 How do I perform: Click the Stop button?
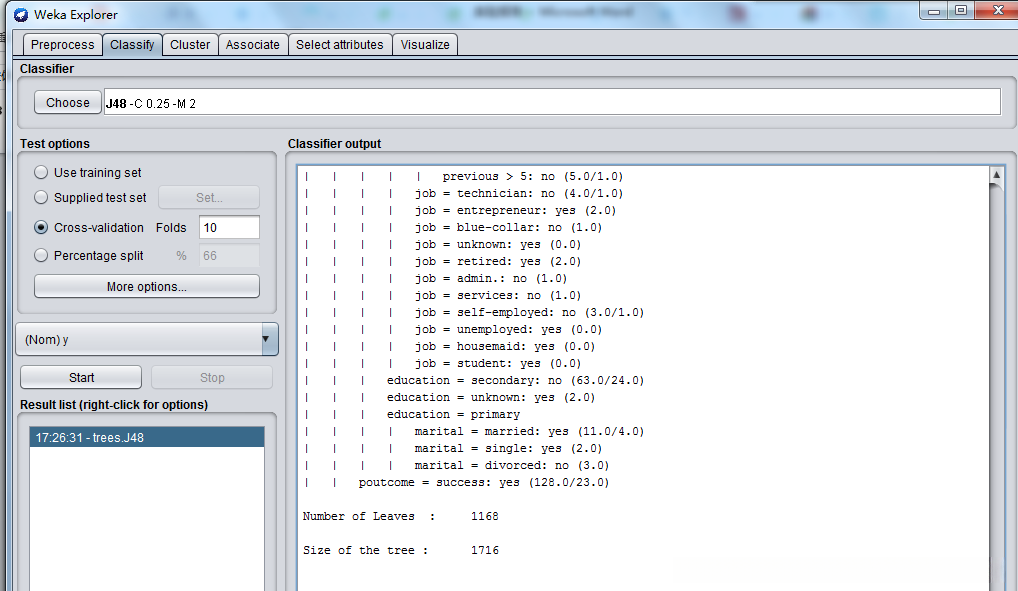point(212,377)
